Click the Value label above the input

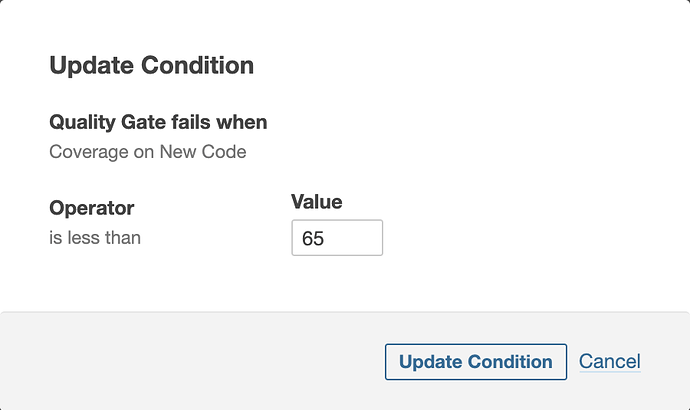tap(316, 202)
